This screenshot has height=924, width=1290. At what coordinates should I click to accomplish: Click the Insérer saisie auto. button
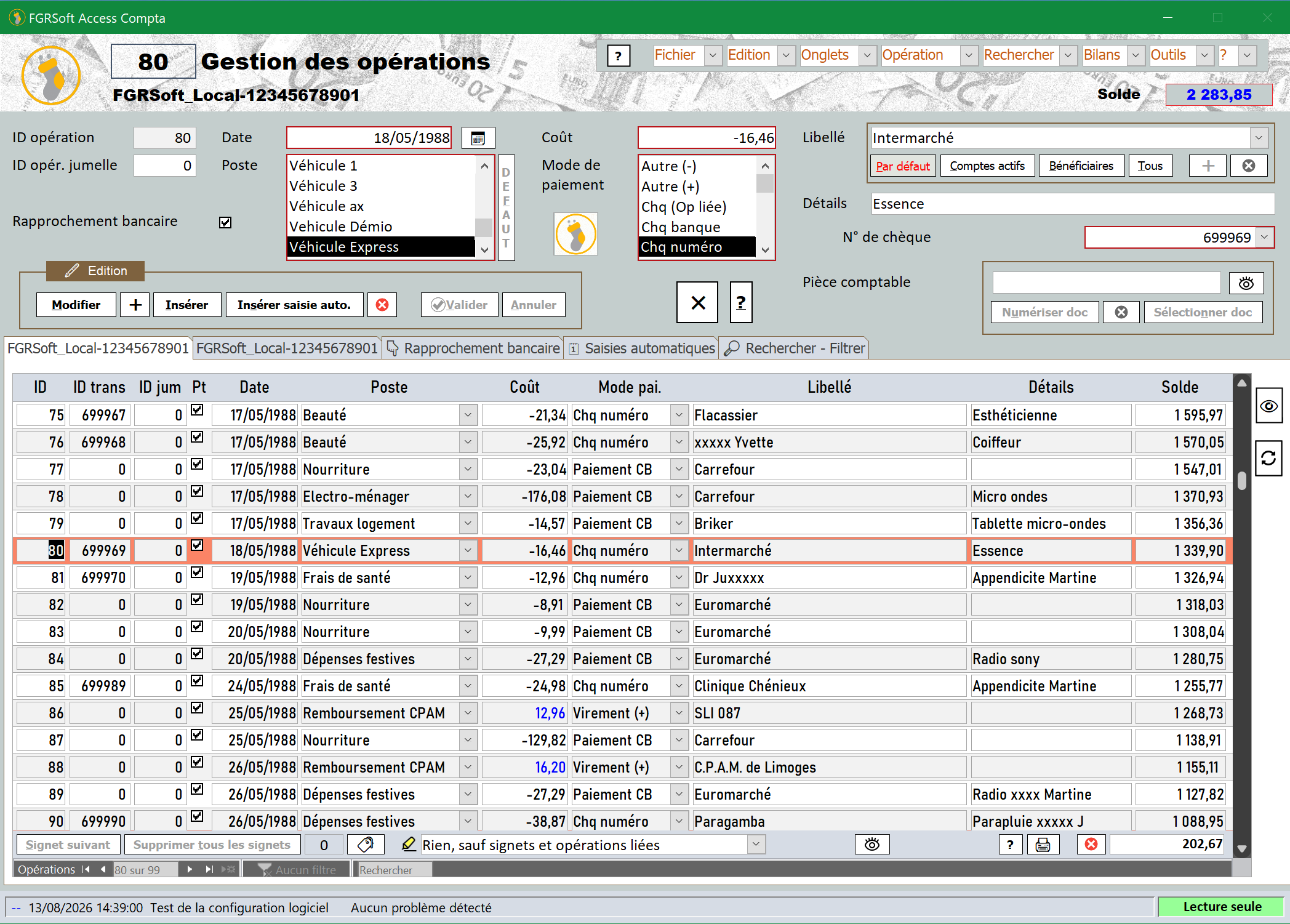pyautogui.click(x=294, y=305)
